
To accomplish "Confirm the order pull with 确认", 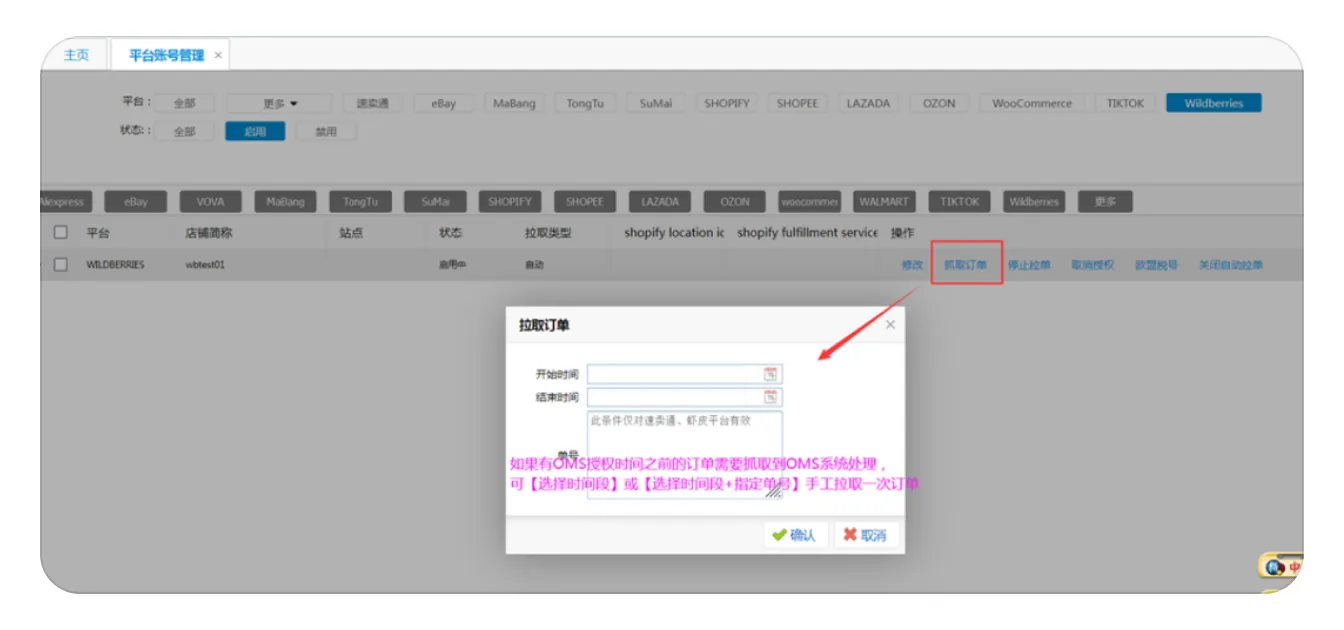I will 794,535.
